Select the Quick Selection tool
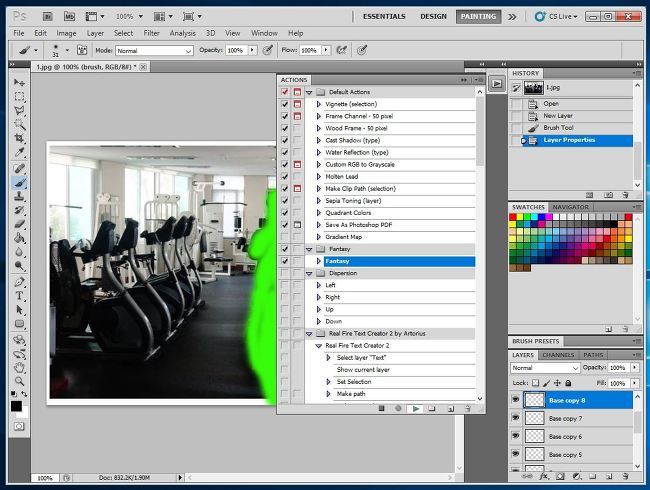Image resolution: width=650 pixels, height=490 pixels. [19, 124]
